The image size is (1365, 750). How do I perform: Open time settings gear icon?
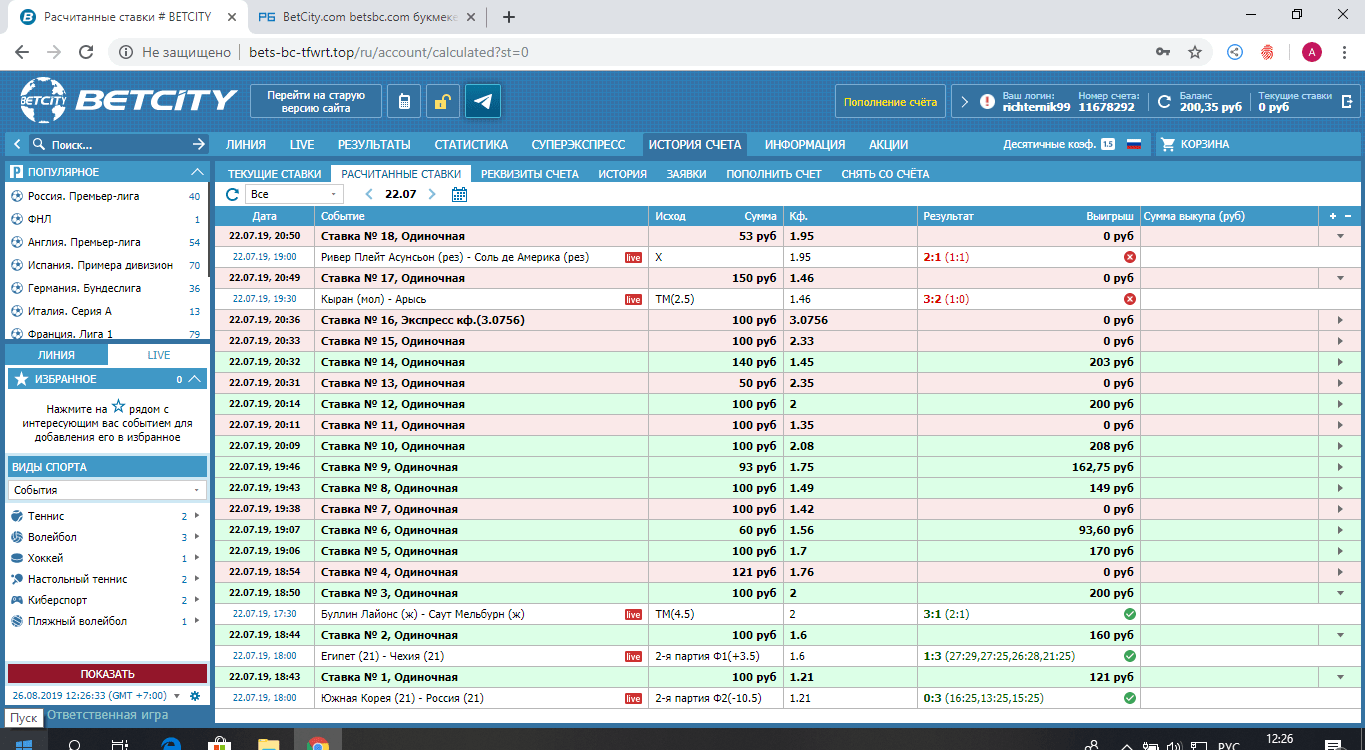pyautogui.click(x=195, y=696)
